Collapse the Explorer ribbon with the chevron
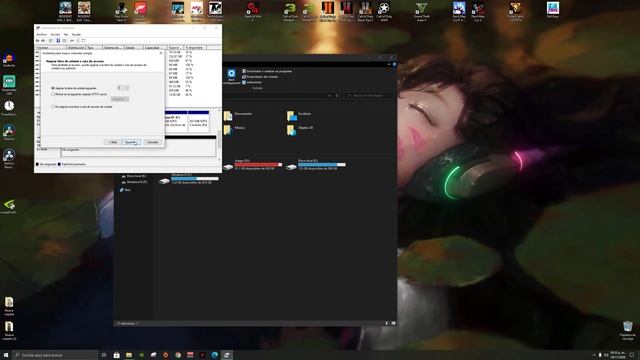Image resolution: width=640 pixels, height=360 pixels. click(389, 64)
